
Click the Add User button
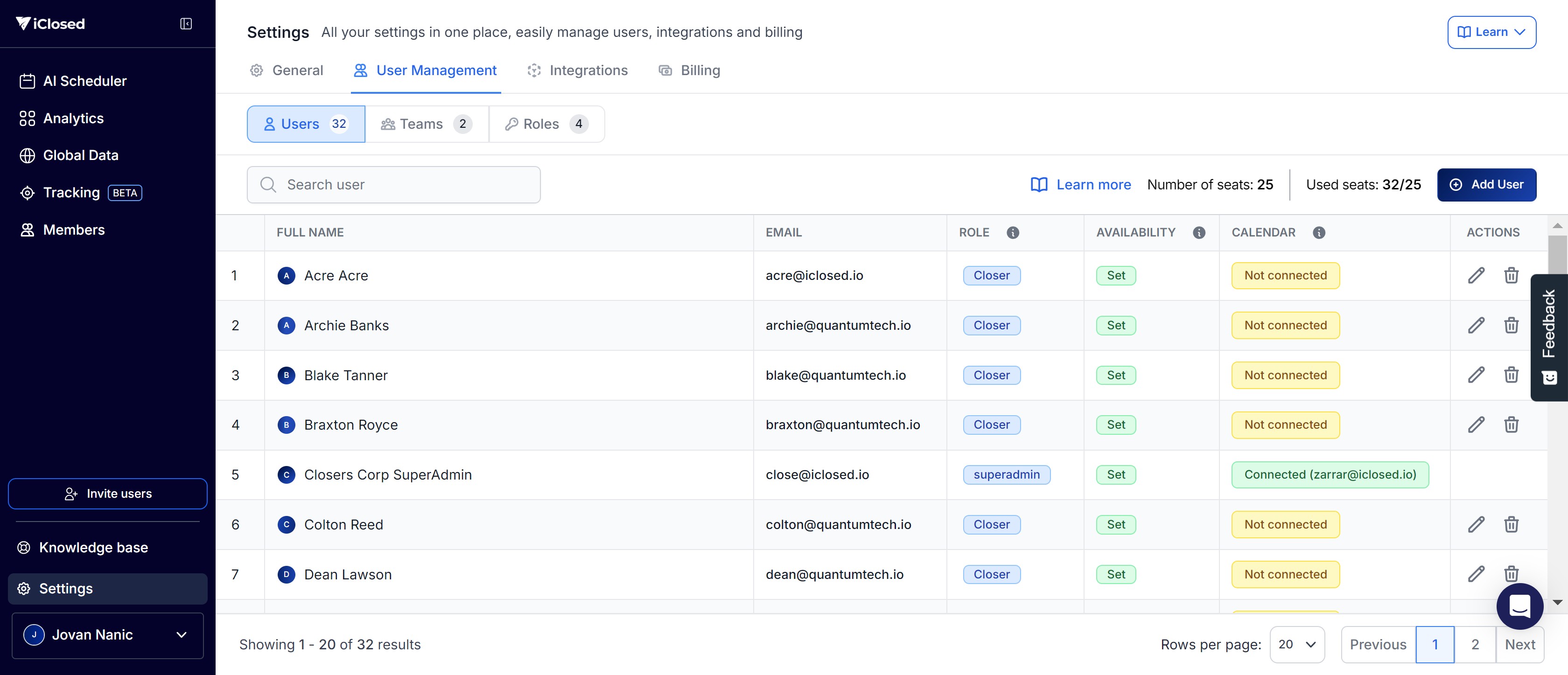point(1486,185)
